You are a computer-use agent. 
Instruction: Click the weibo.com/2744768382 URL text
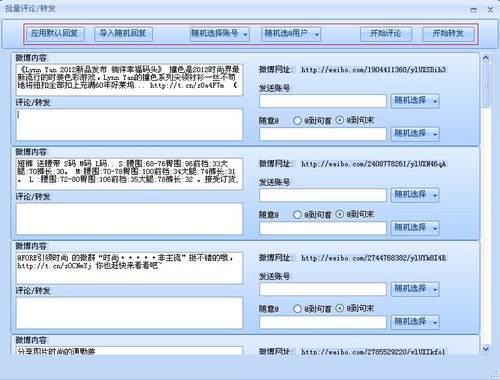pyautogui.click(x=373, y=258)
